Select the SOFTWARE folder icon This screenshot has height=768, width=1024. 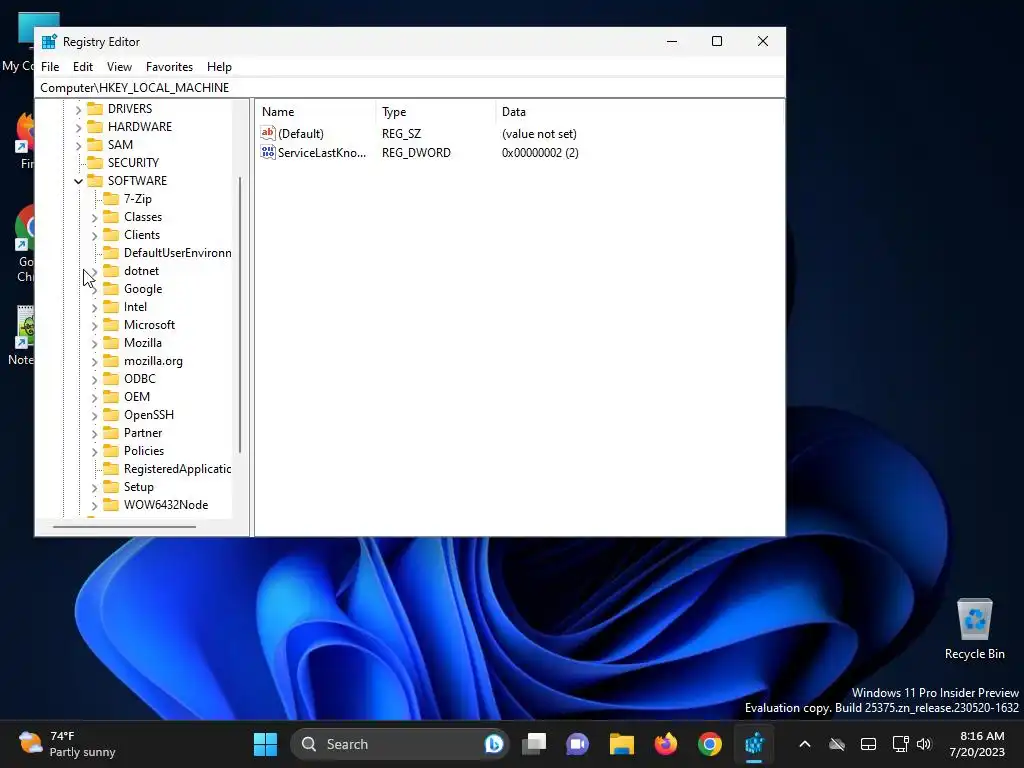point(95,180)
